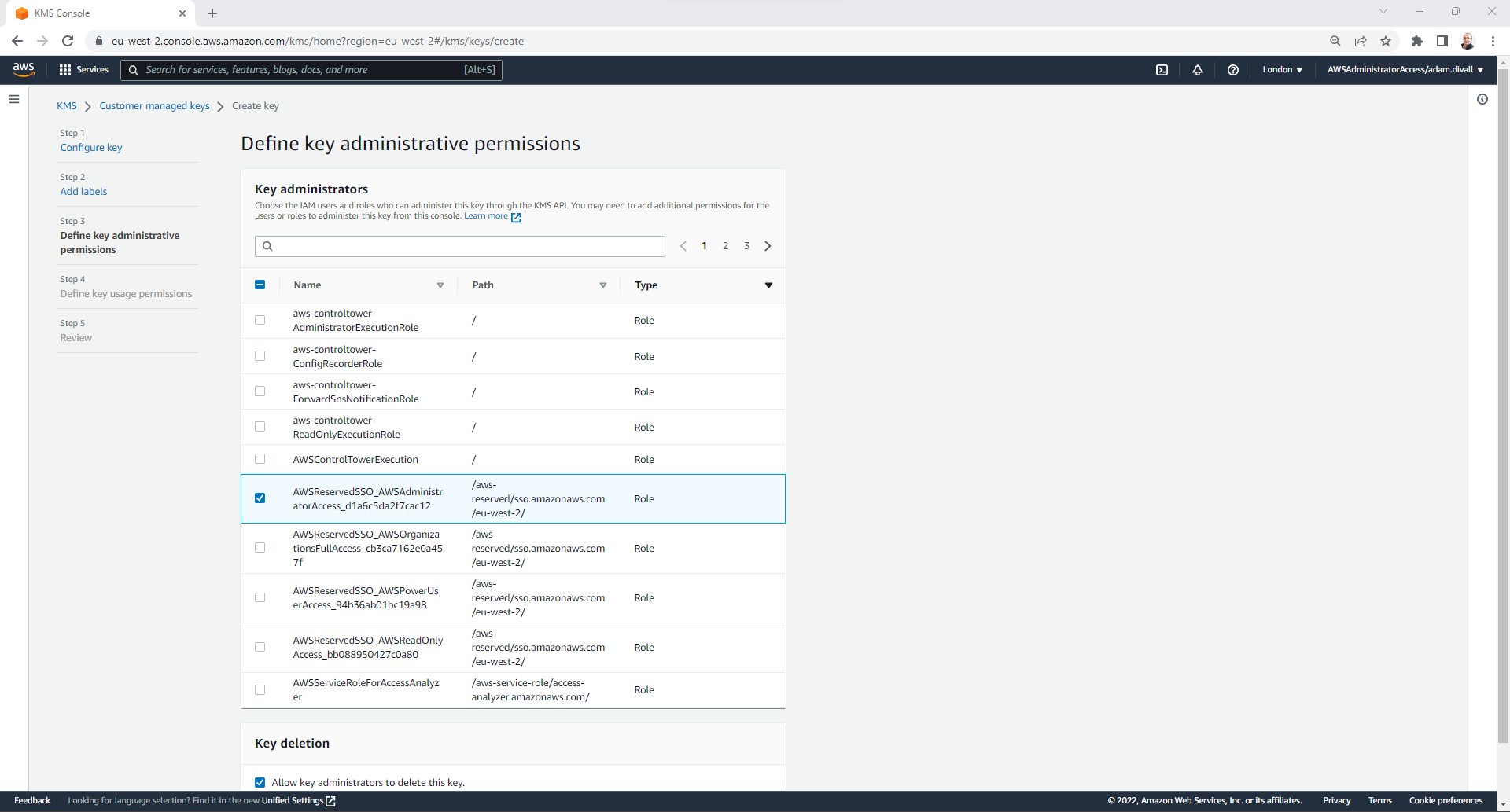Check aws-controltower-ReadOnlyExecutionRole
The height and width of the screenshot is (812, 1510).
click(260, 426)
